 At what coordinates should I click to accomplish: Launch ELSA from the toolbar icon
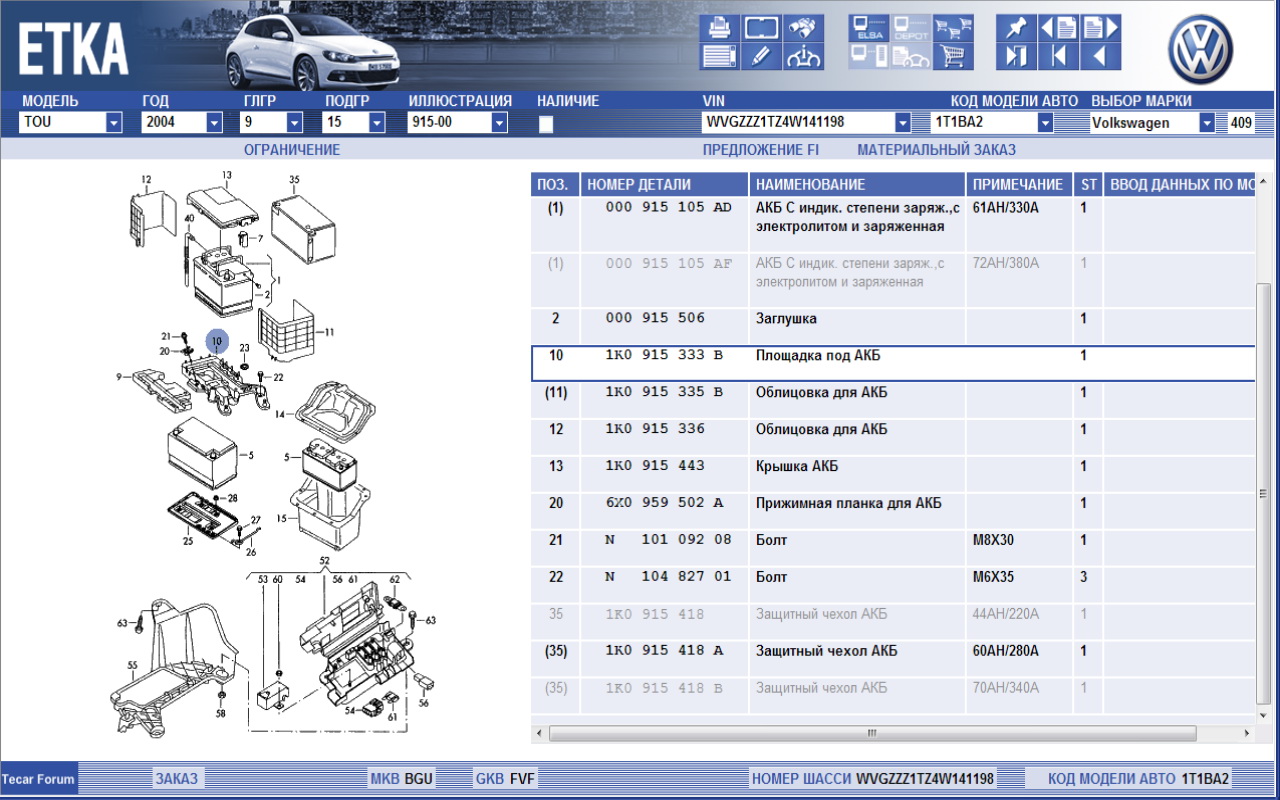(868, 28)
